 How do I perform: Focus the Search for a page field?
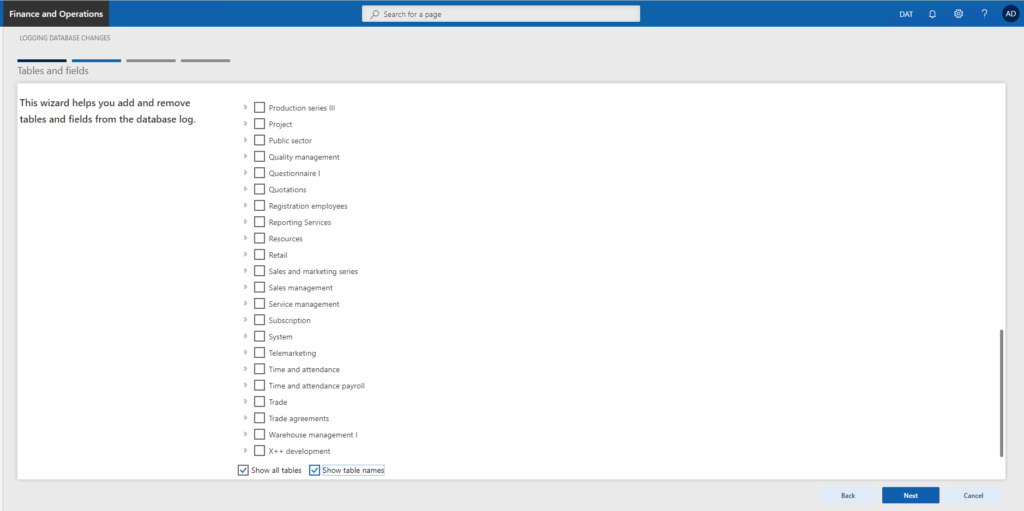coord(501,14)
